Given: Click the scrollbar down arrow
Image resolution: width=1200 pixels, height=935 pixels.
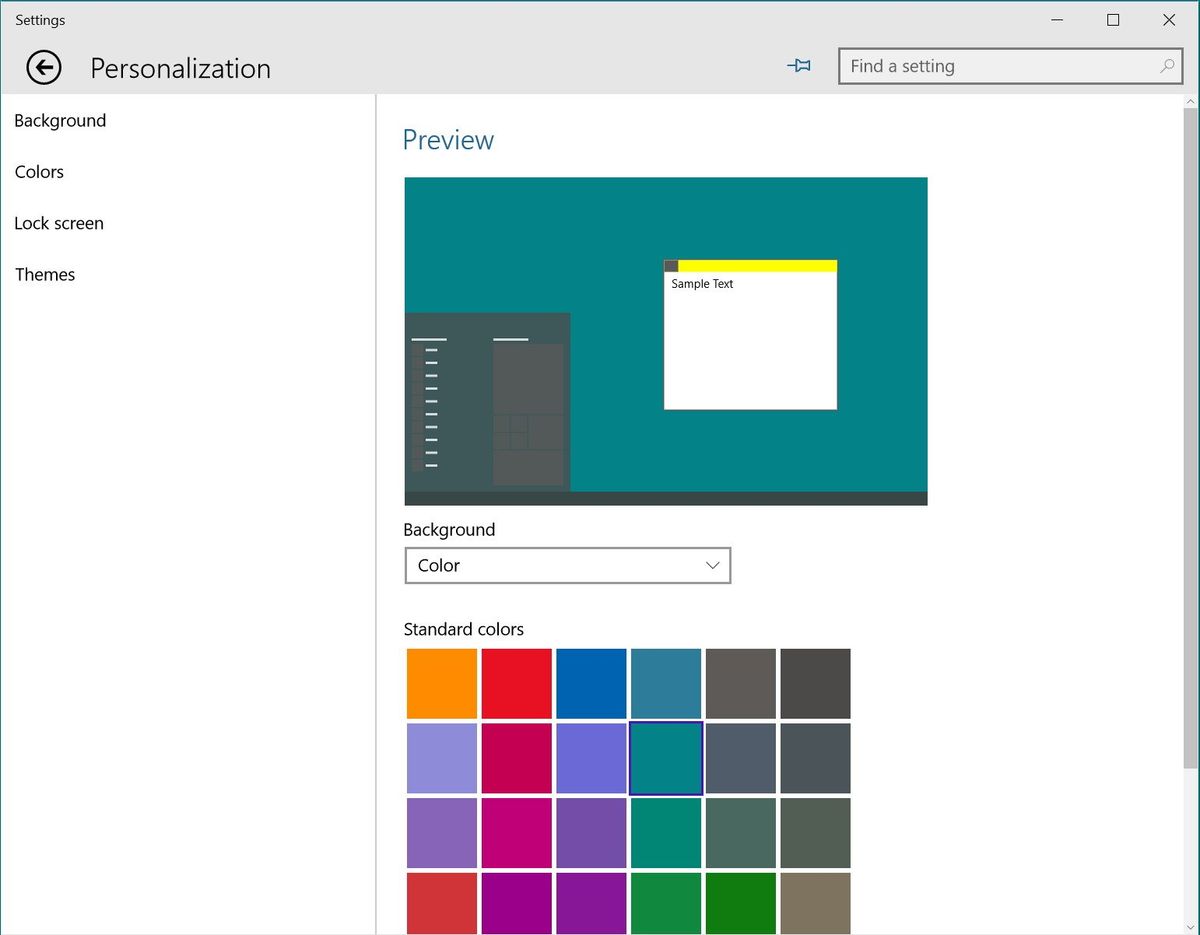Looking at the screenshot, I should click(1191, 928).
